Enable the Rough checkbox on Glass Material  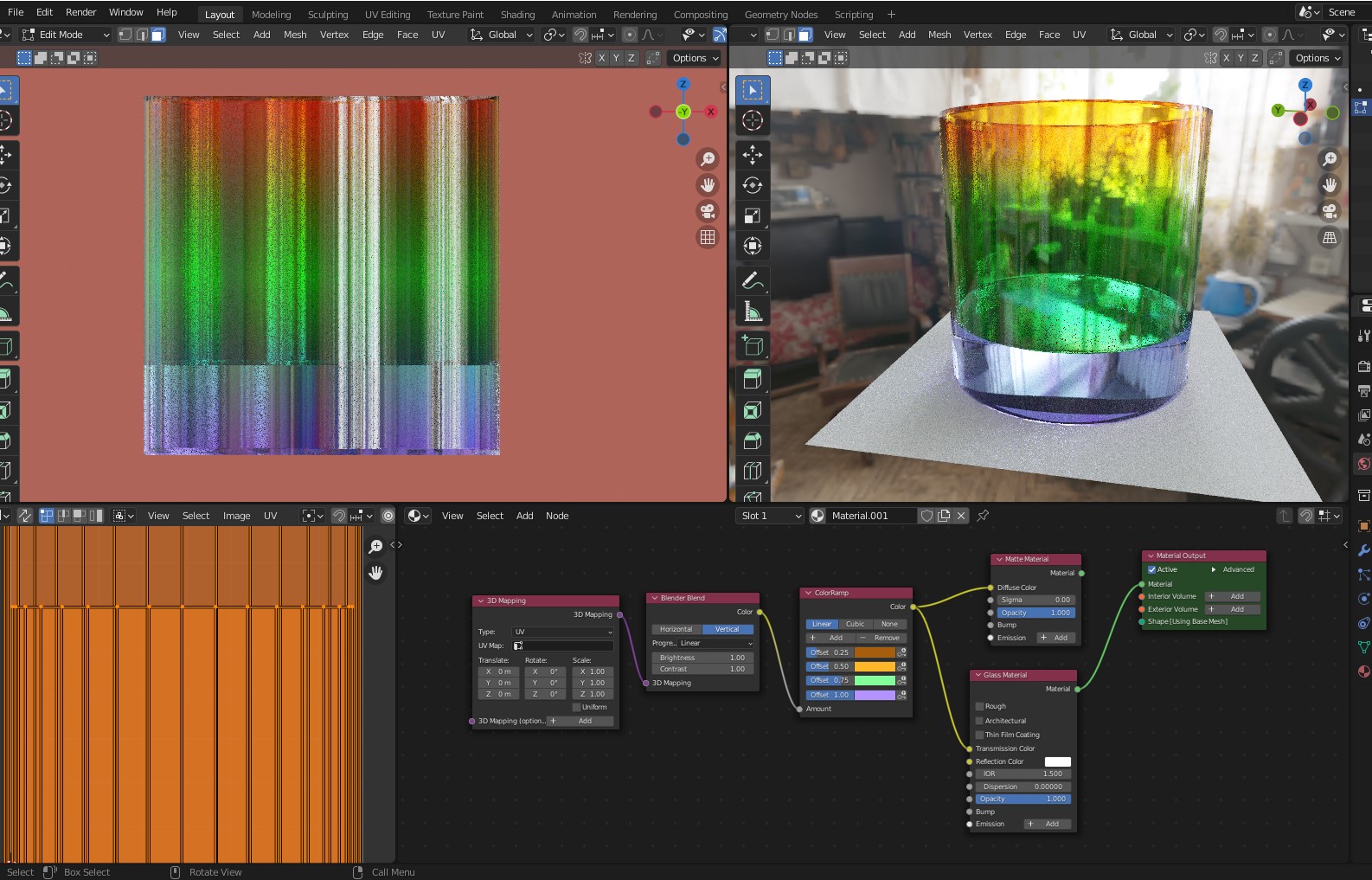coord(980,706)
